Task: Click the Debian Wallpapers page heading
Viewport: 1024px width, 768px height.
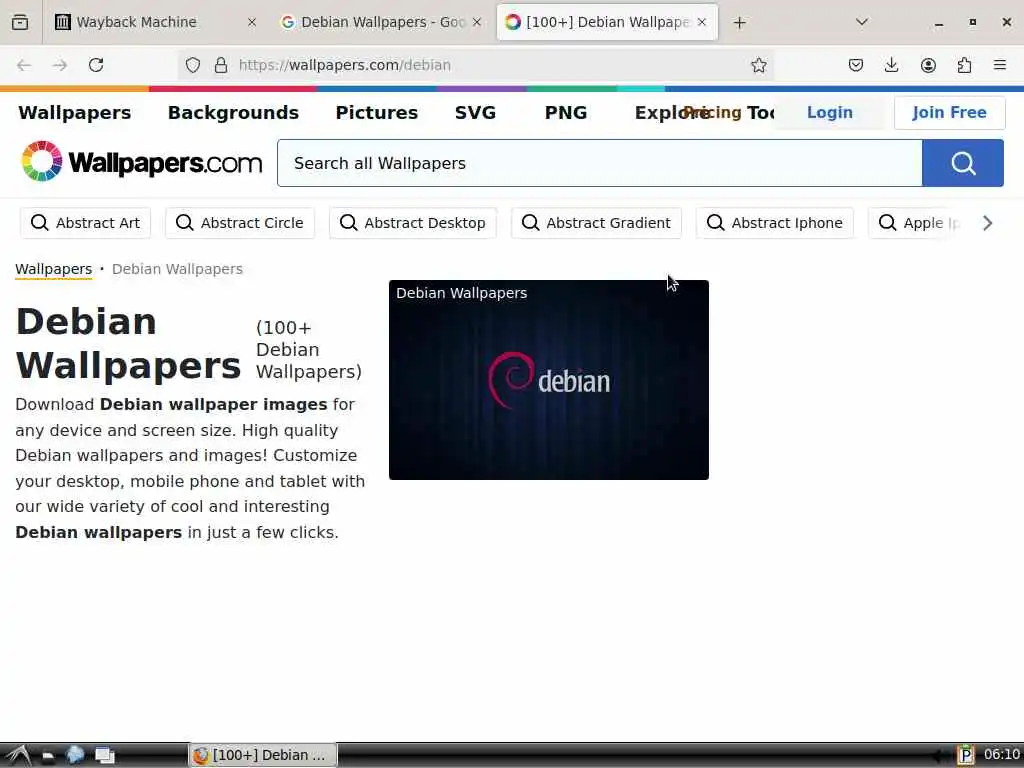Action: 129,344
